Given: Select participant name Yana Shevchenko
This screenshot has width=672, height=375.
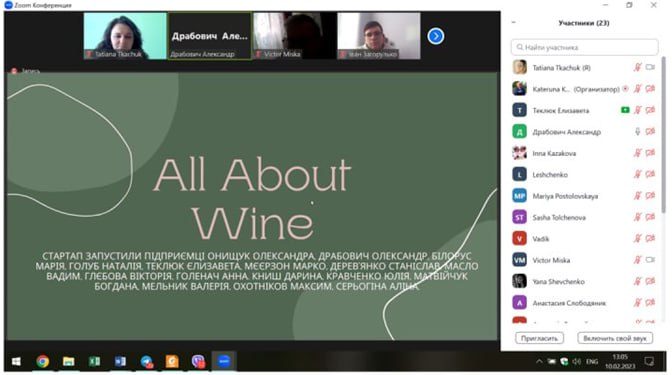Looking at the screenshot, I should coord(558,282).
